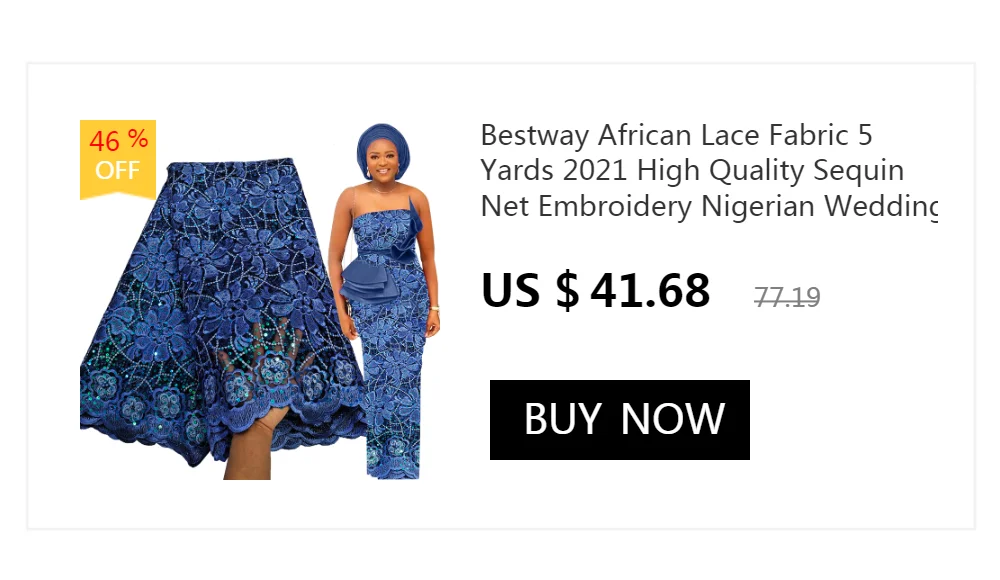This screenshot has width=1000, height=580.
Task: Click the word NOW on the black button
Action: pyautogui.click(x=673, y=419)
